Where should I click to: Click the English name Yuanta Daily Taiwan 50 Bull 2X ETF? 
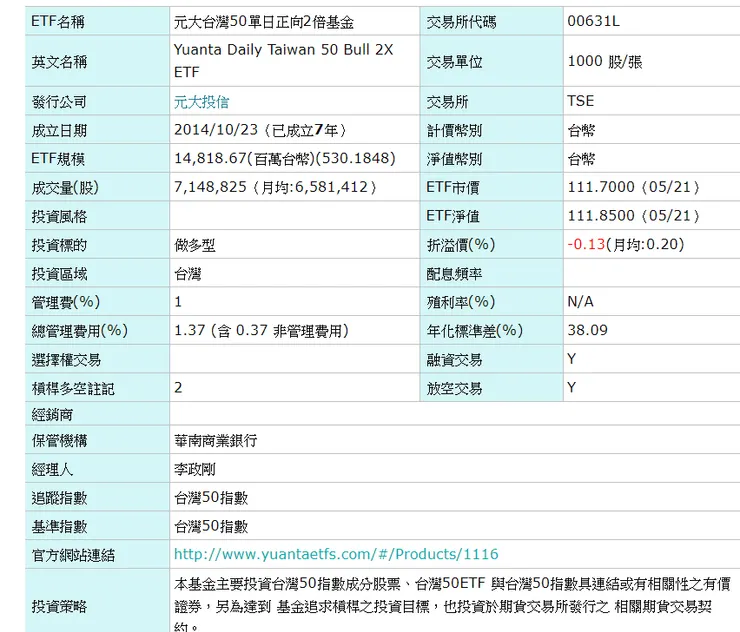click(x=283, y=61)
